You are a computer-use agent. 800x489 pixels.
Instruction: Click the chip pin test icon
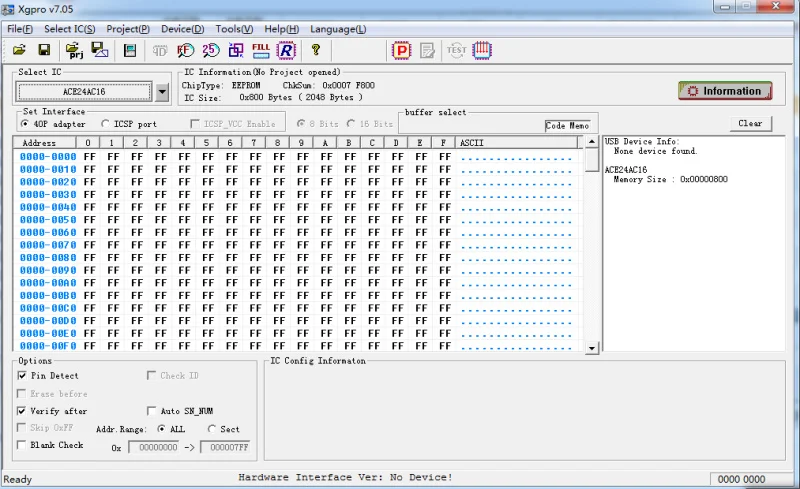(x=482, y=50)
